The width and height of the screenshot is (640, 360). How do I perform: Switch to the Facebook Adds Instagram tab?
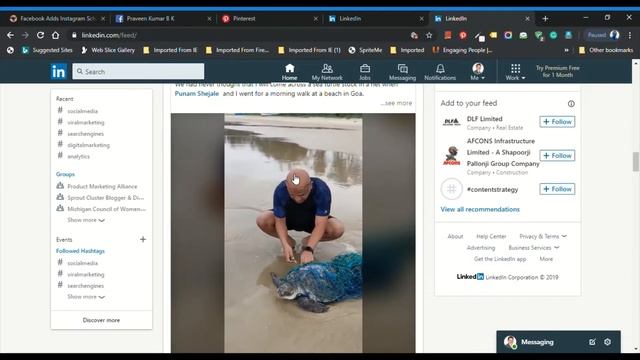click(x=57, y=18)
